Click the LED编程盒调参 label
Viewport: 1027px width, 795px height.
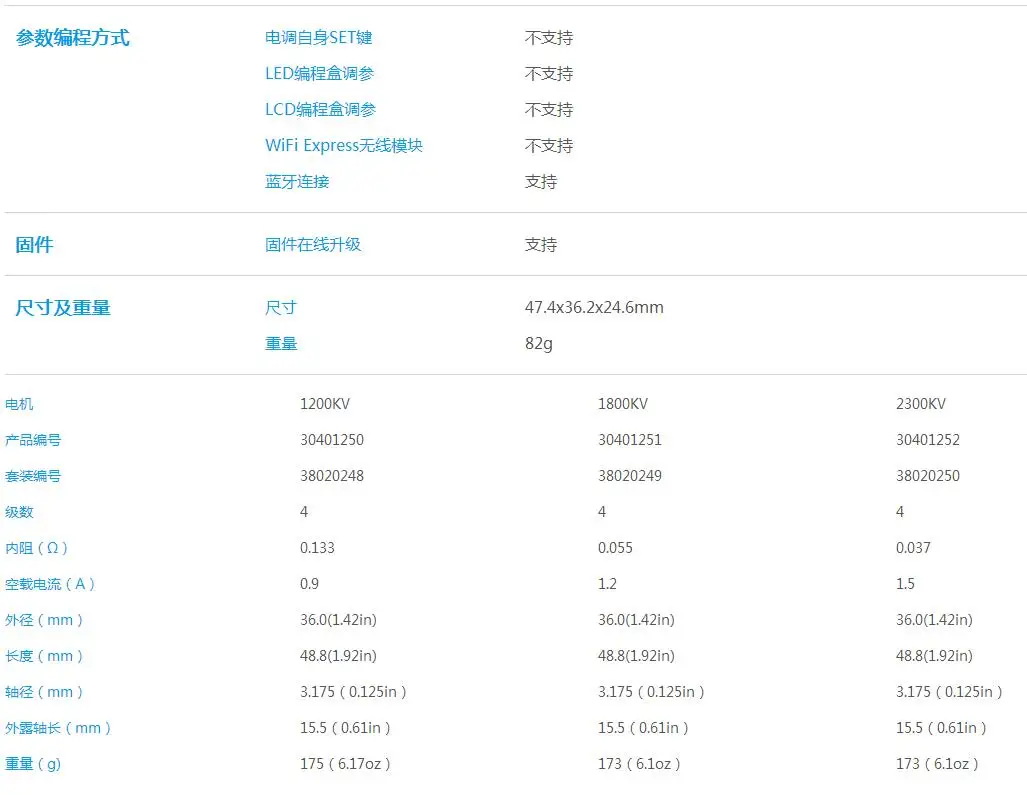point(320,74)
